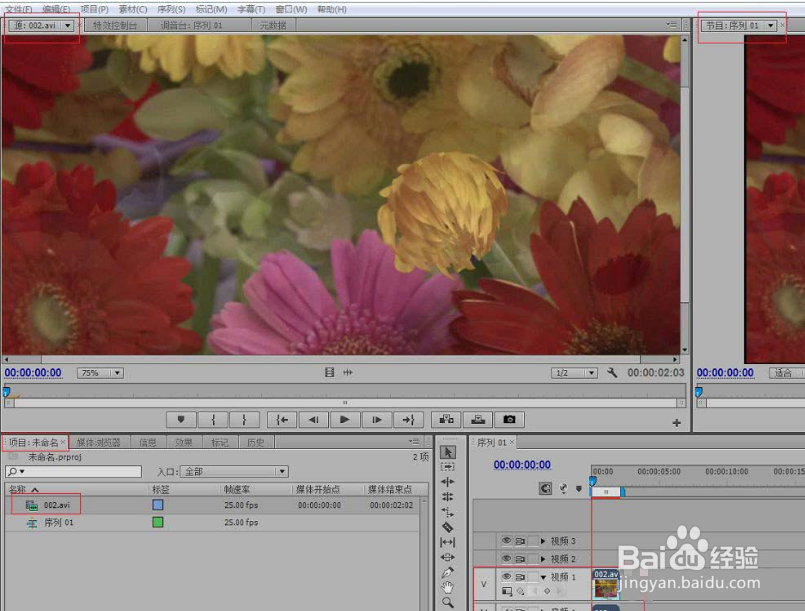805x611 pixels.
Task: Select the Pen tool
Action: coord(448,572)
